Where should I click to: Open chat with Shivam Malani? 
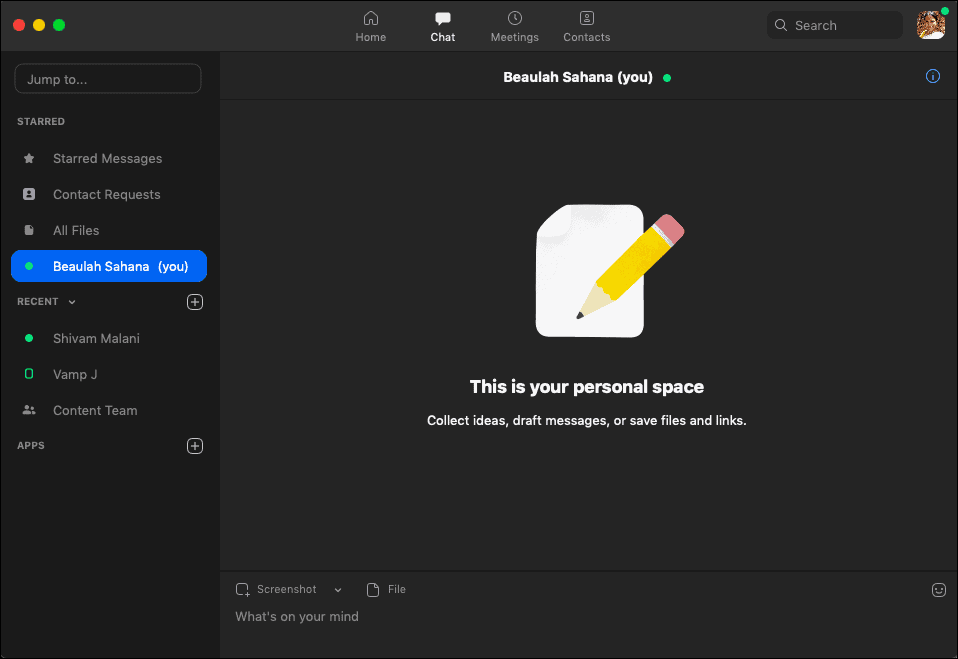(109, 338)
